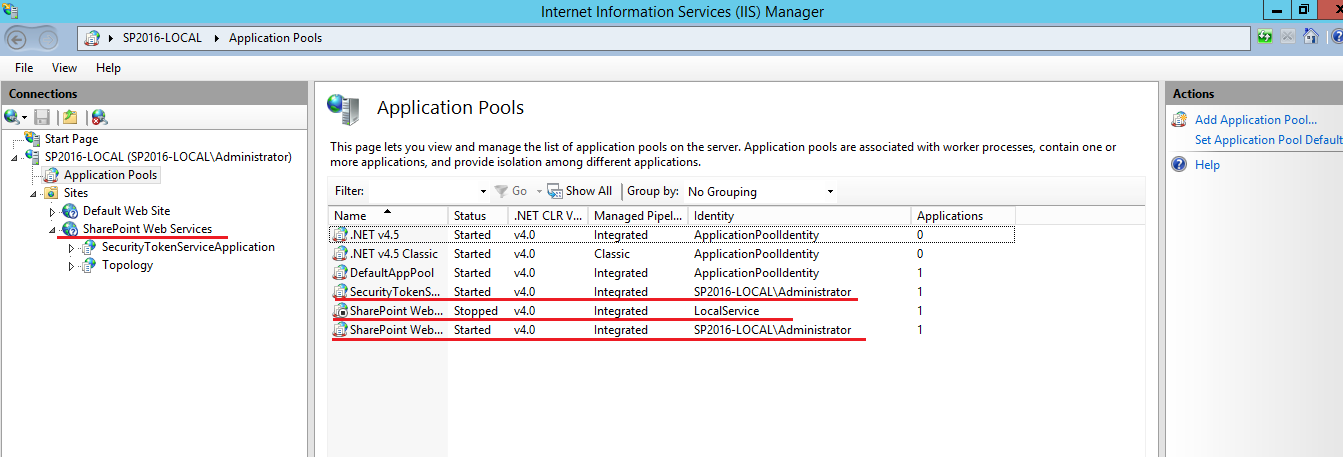Click the Home icon in address bar

click(x=1310, y=37)
